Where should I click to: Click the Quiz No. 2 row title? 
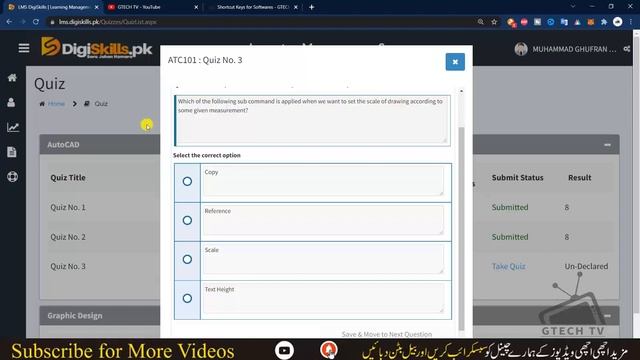coord(68,237)
